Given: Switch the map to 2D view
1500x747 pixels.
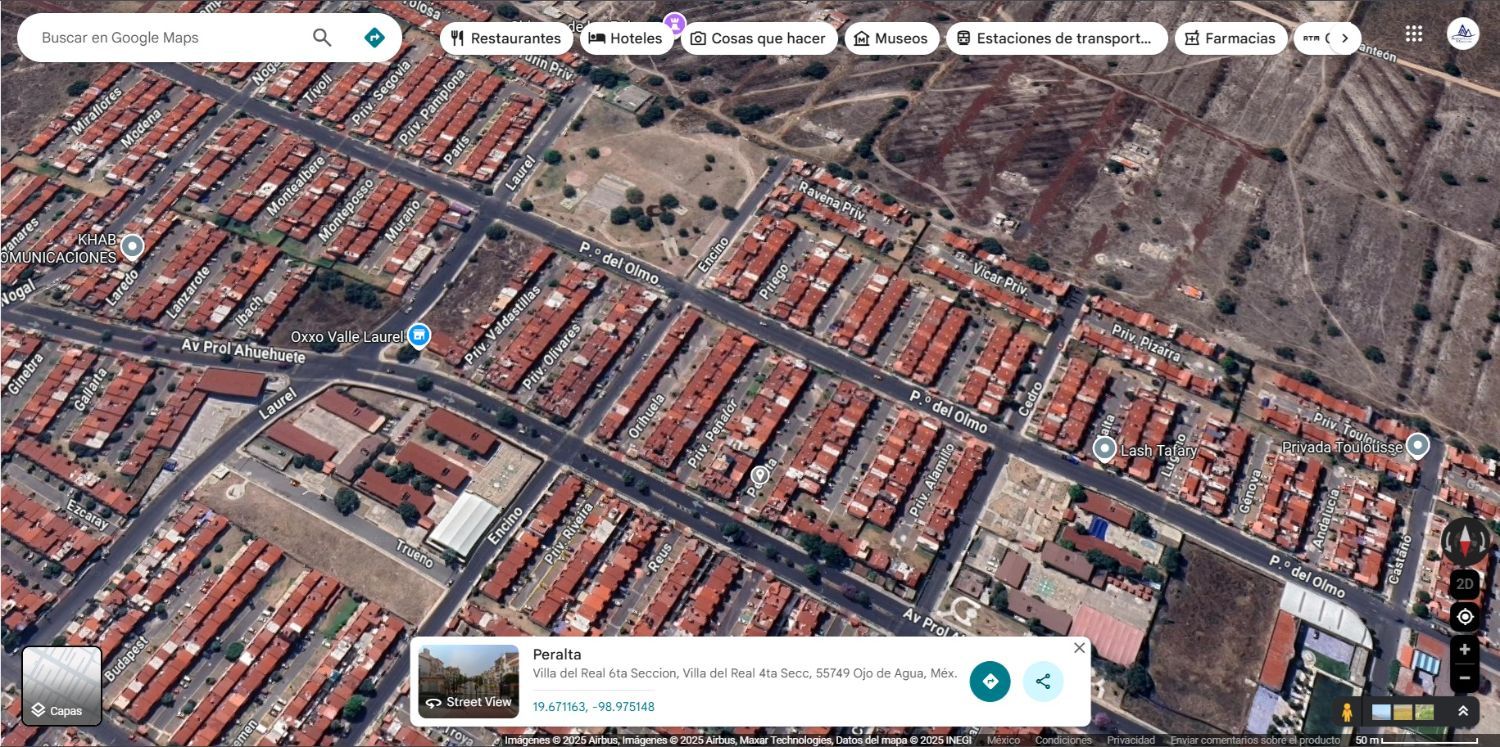Looking at the screenshot, I should [1465, 584].
